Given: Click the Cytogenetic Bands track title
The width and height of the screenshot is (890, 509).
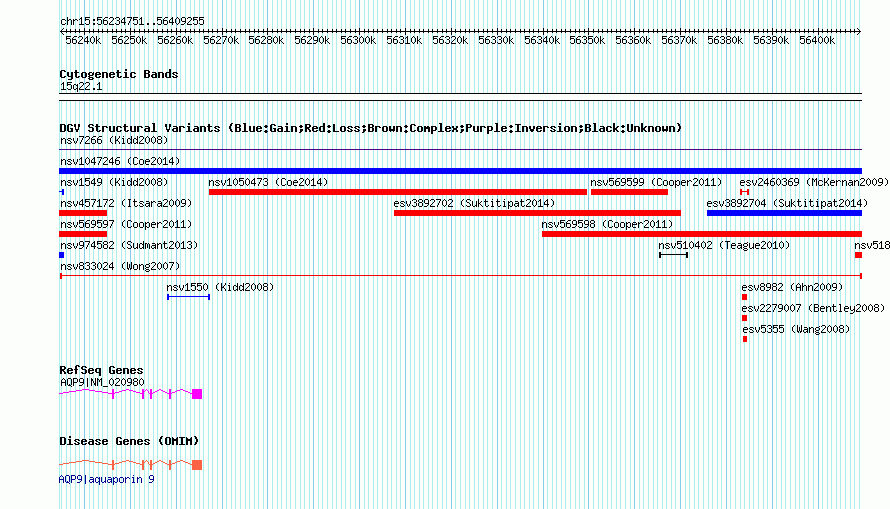Looking at the screenshot, I should [x=119, y=74].
